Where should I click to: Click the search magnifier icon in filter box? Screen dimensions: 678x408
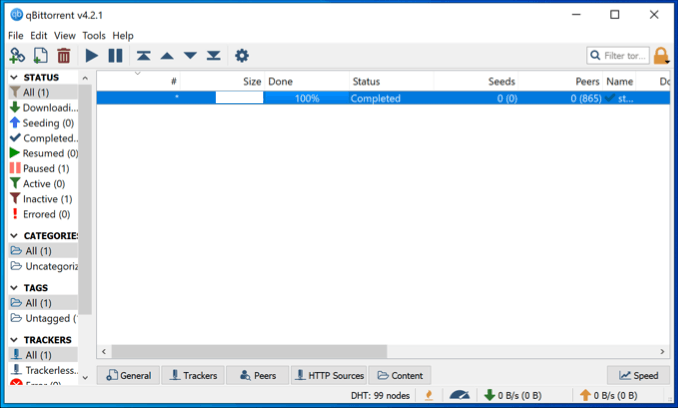click(x=595, y=56)
